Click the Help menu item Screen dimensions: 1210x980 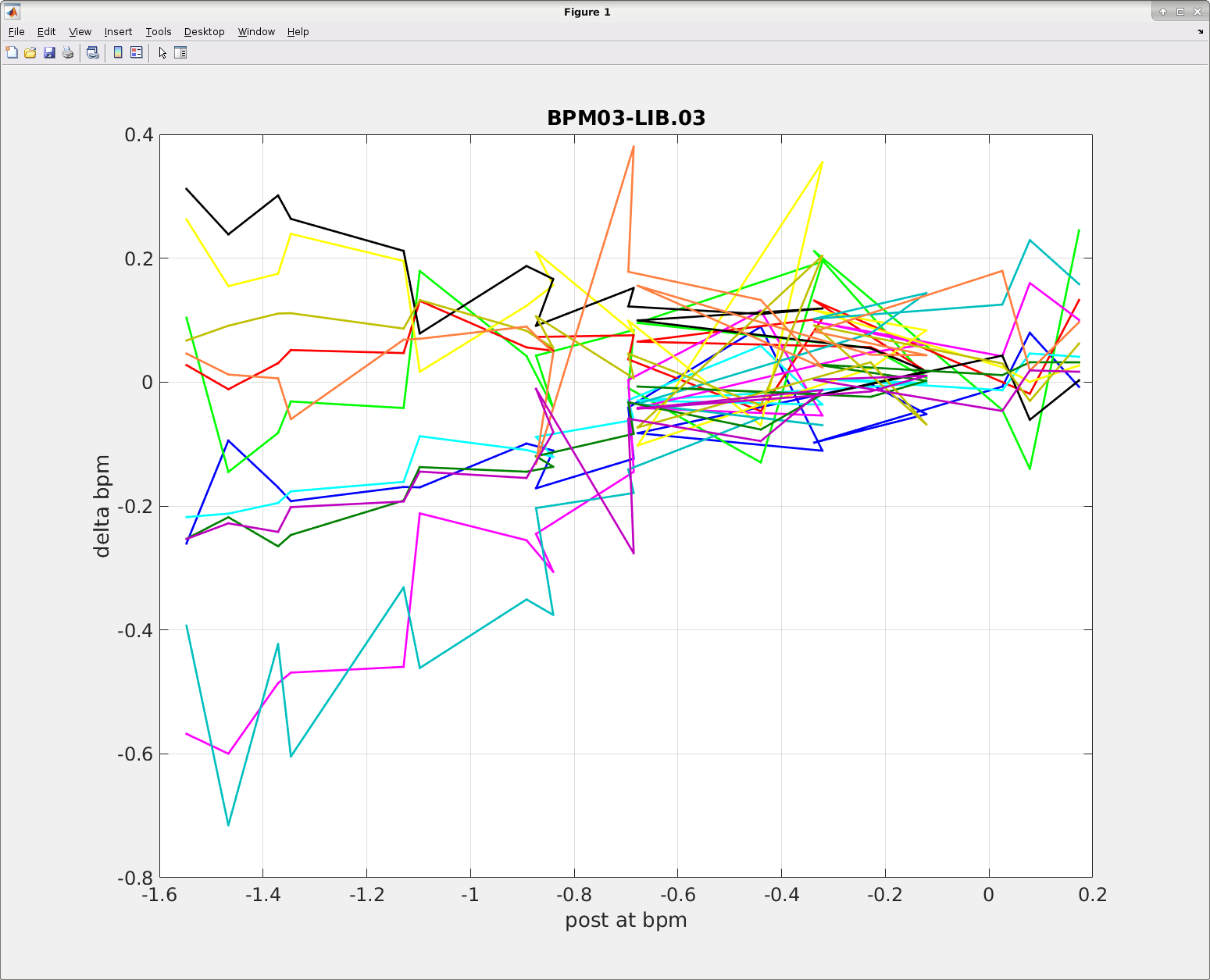point(298,32)
